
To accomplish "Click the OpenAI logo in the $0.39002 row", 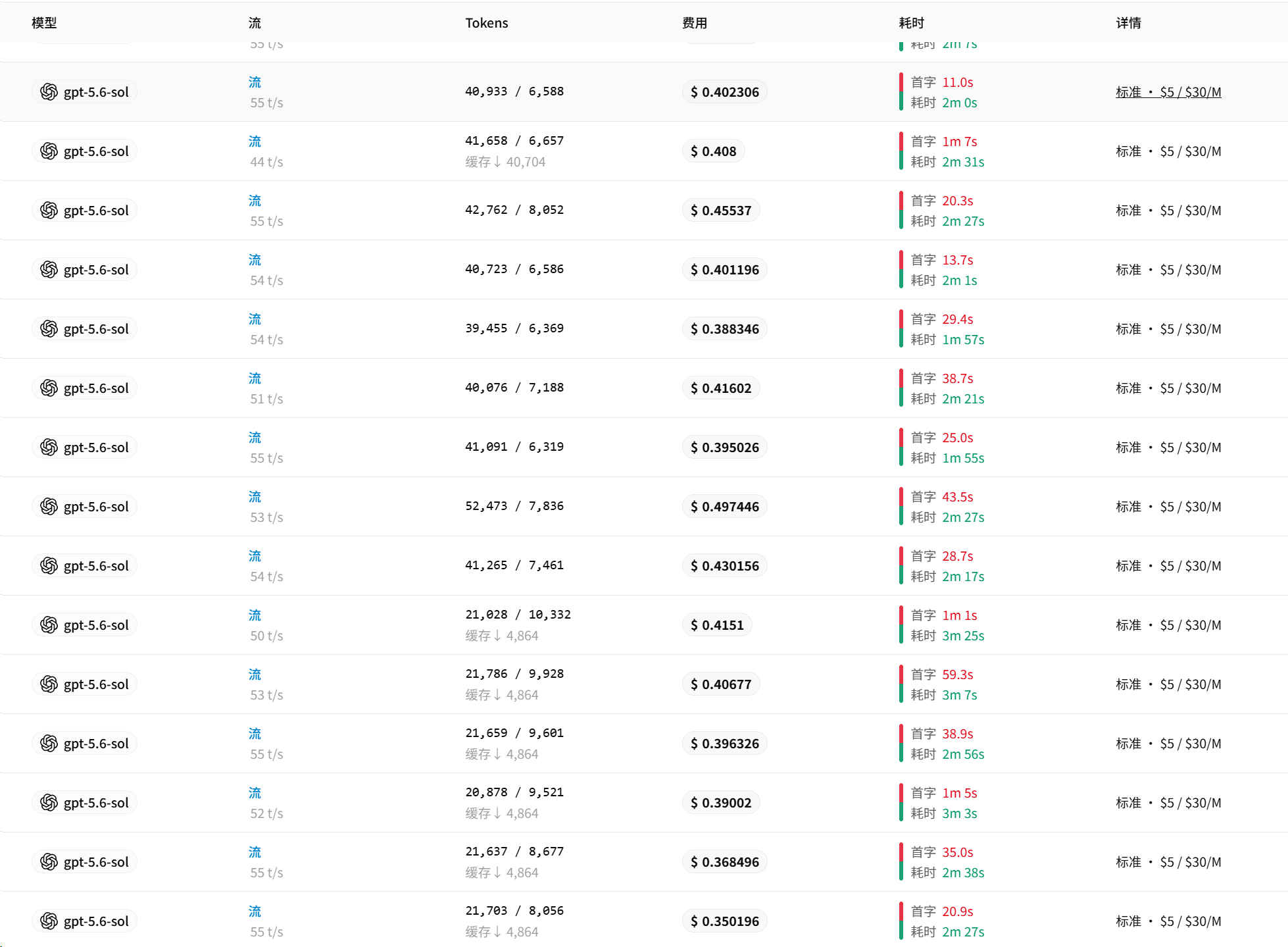I will click(x=49, y=803).
